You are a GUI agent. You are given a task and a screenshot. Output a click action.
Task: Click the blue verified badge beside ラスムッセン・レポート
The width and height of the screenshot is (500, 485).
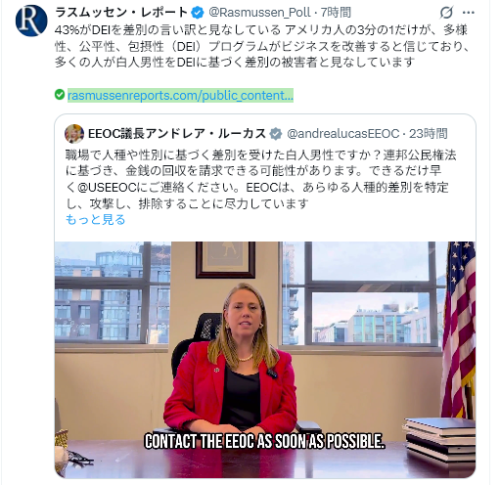[197, 13]
